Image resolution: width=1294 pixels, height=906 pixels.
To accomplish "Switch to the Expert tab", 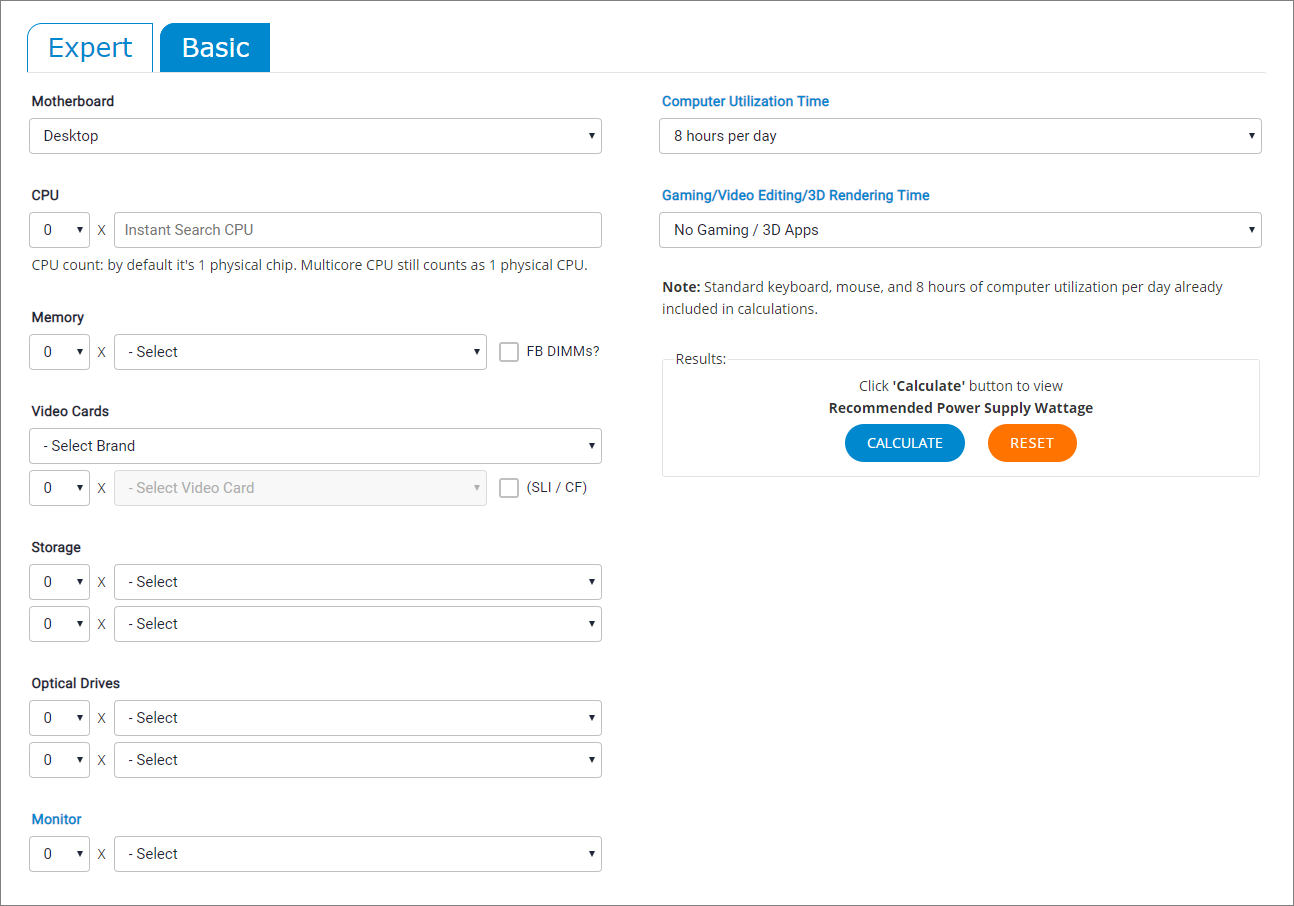I will pos(90,48).
